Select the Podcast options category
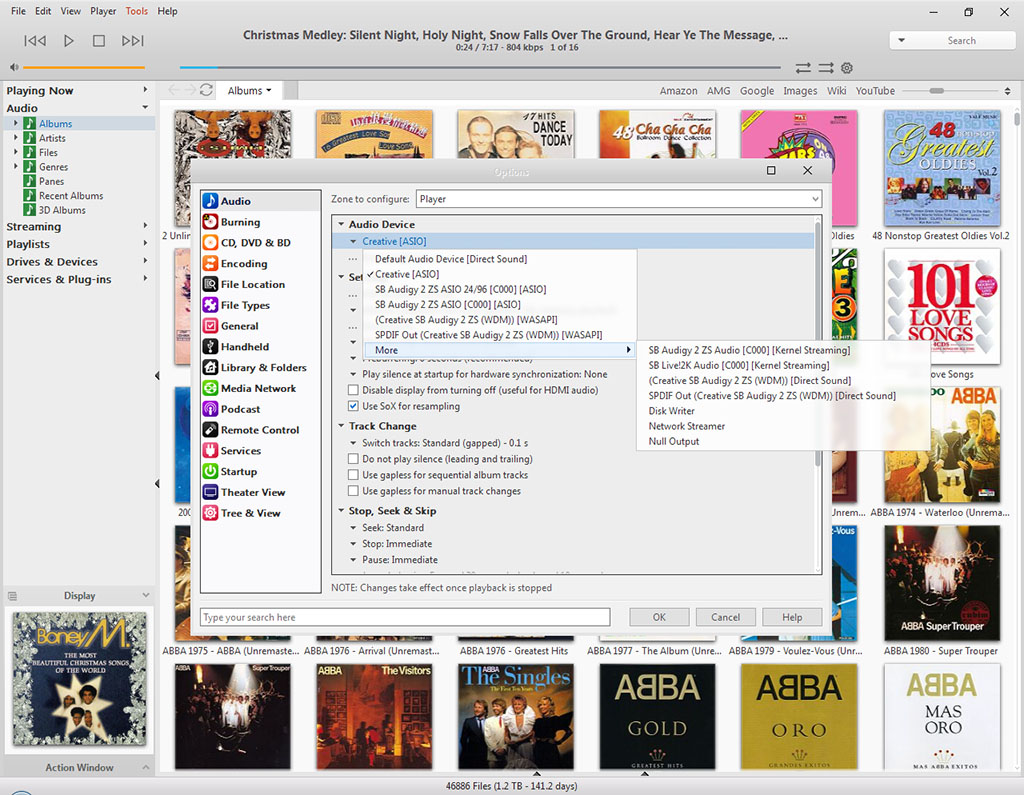The height and width of the screenshot is (795, 1024). point(260,410)
